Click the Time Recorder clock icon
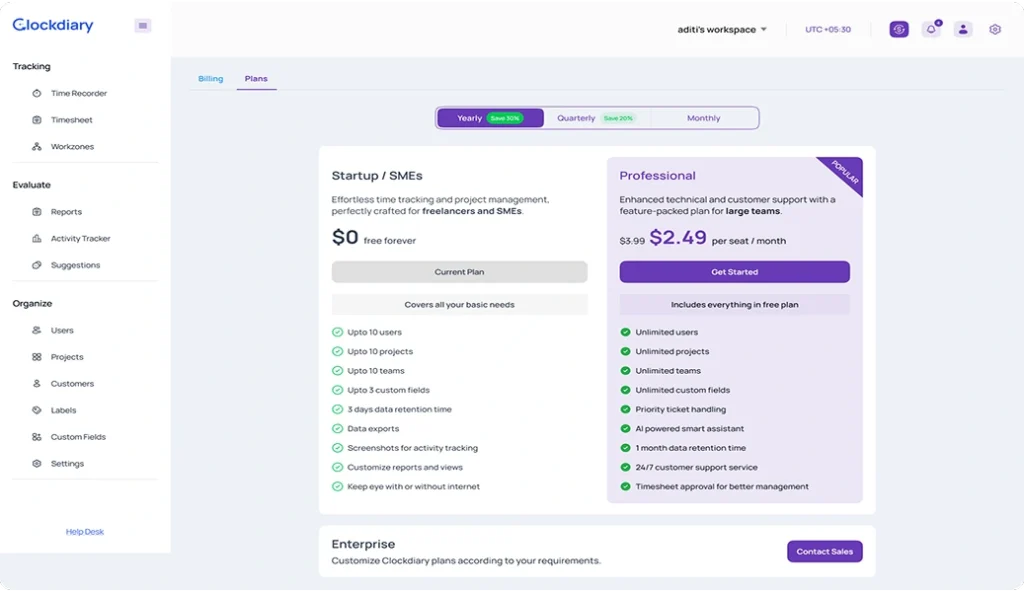 click(x=37, y=93)
